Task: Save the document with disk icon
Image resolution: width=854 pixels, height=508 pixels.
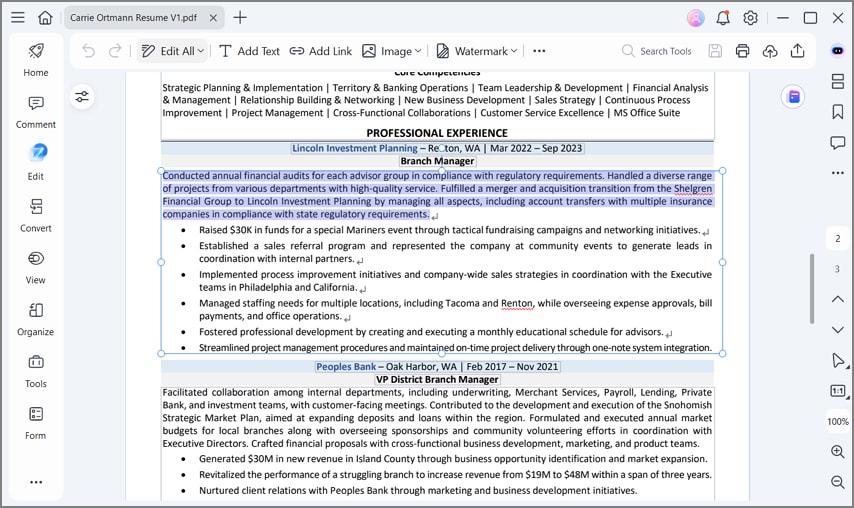Action: (x=715, y=51)
